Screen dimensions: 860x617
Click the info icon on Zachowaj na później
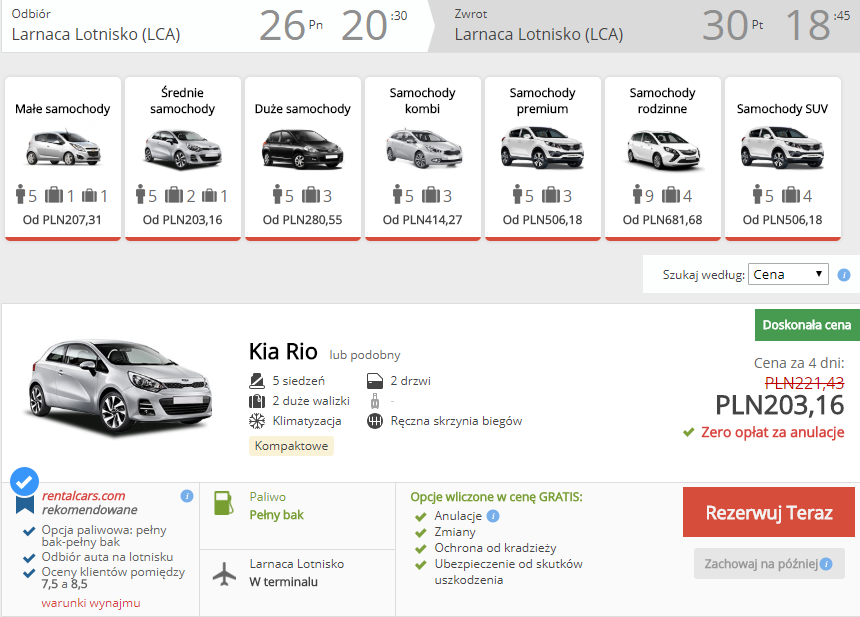(x=825, y=564)
